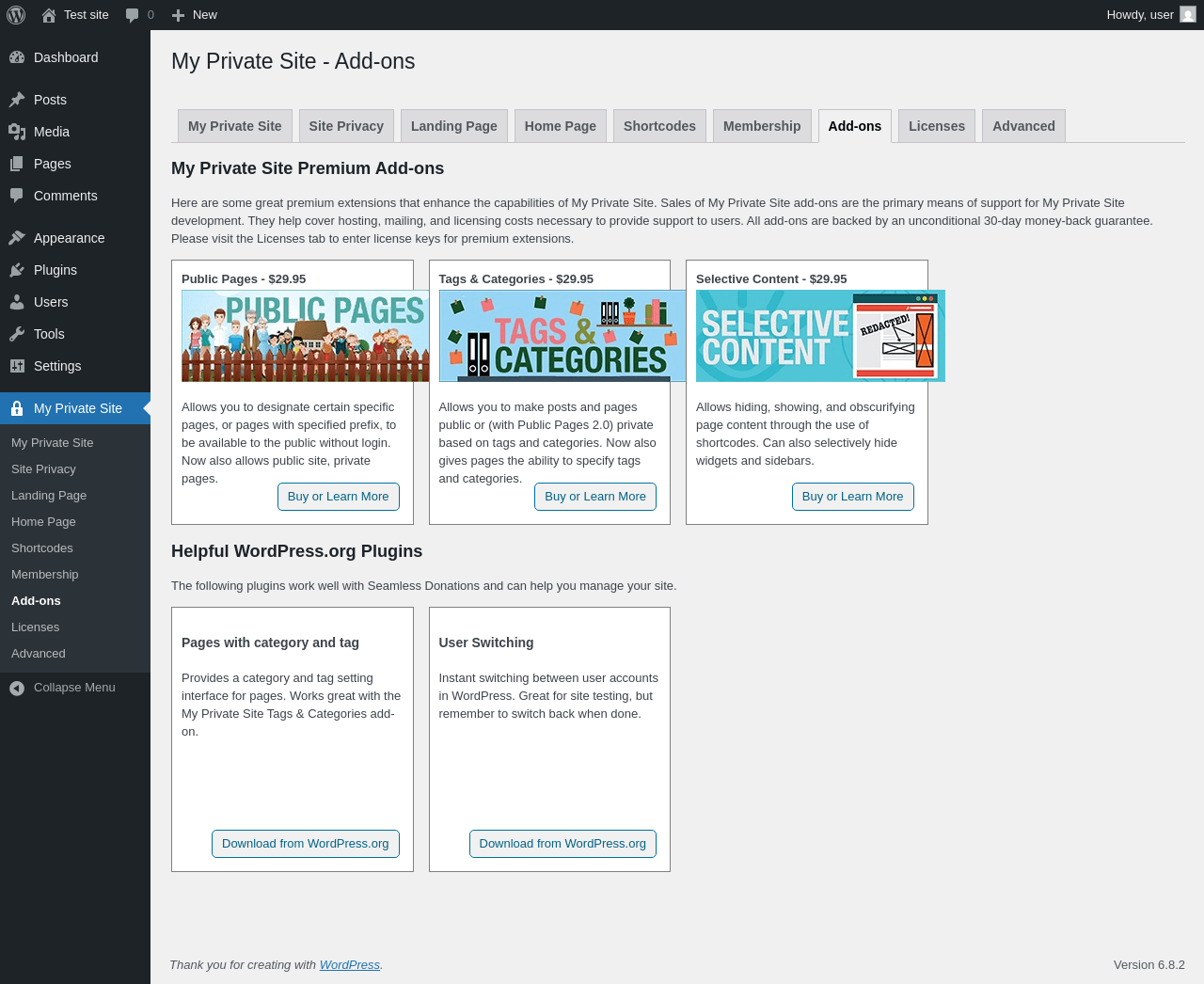This screenshot has width=1204, height=984.
Task: Click the user avatar icon
Action: 1188,15
